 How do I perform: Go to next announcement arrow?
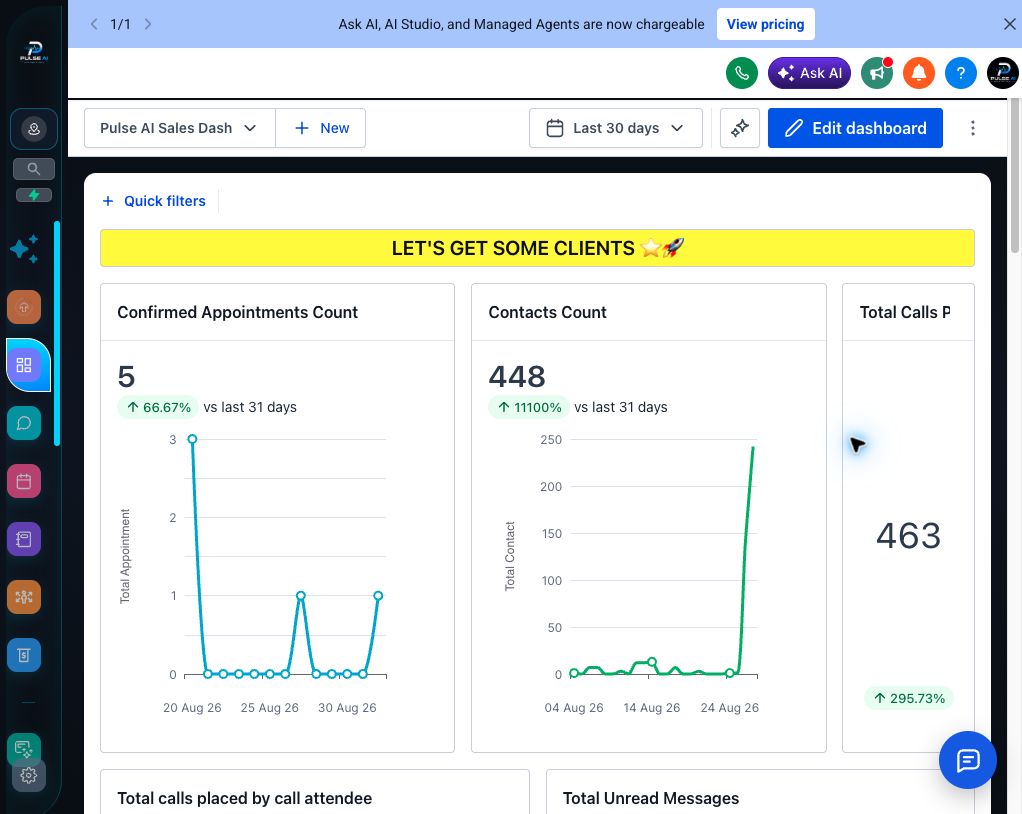pos(148,24)
